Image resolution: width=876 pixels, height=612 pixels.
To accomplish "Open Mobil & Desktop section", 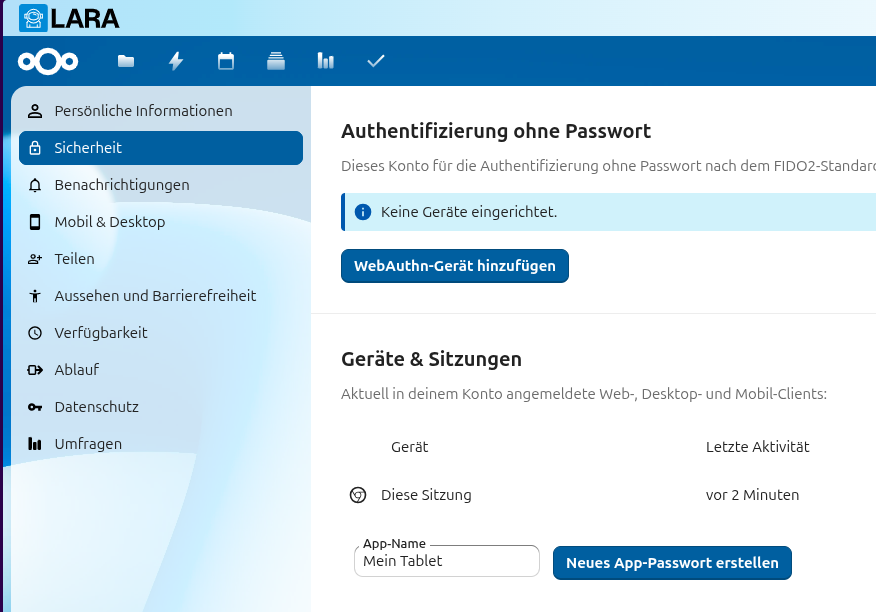I will [x=110, y=222].
